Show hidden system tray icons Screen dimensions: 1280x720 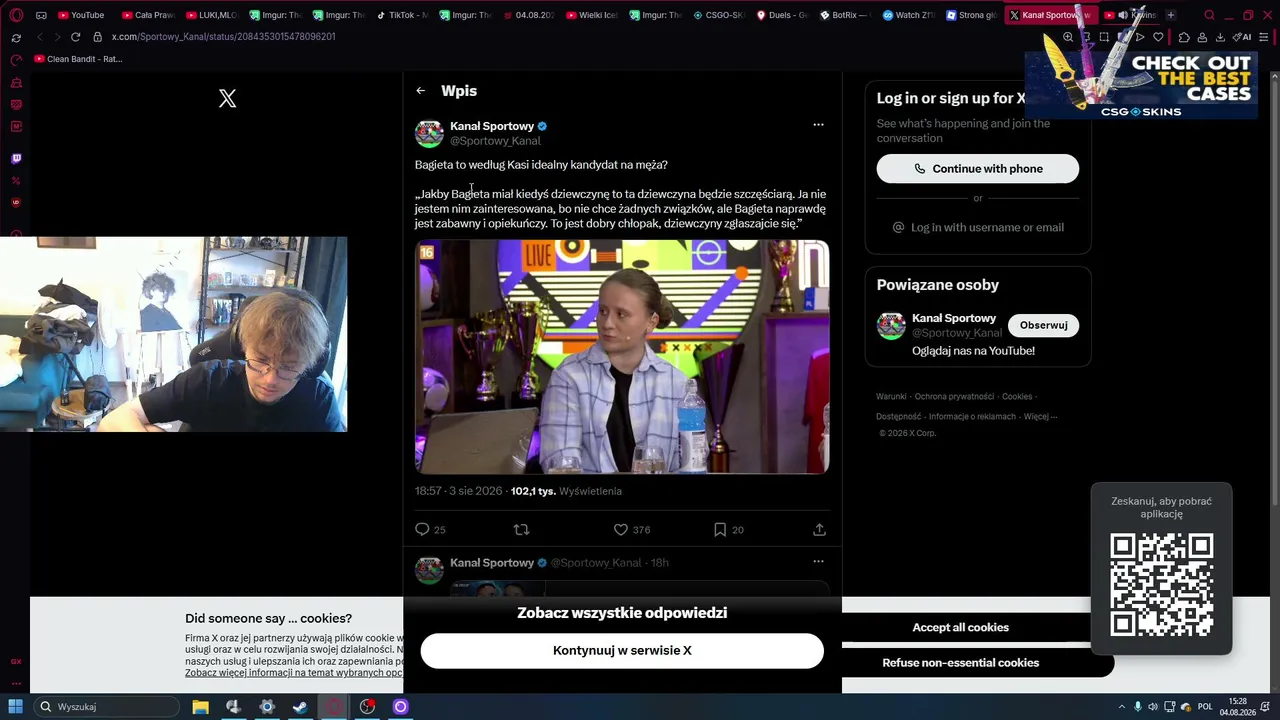click(1121, 707)
